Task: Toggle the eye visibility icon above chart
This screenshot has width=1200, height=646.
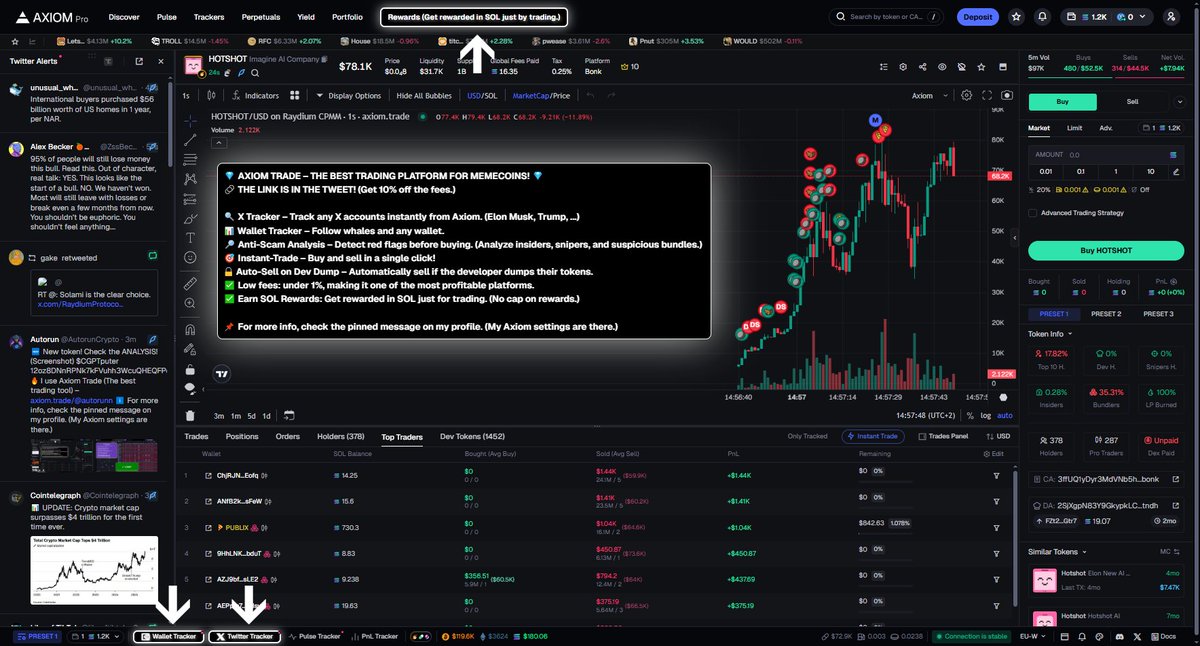Action: click(x=942, y=67)
